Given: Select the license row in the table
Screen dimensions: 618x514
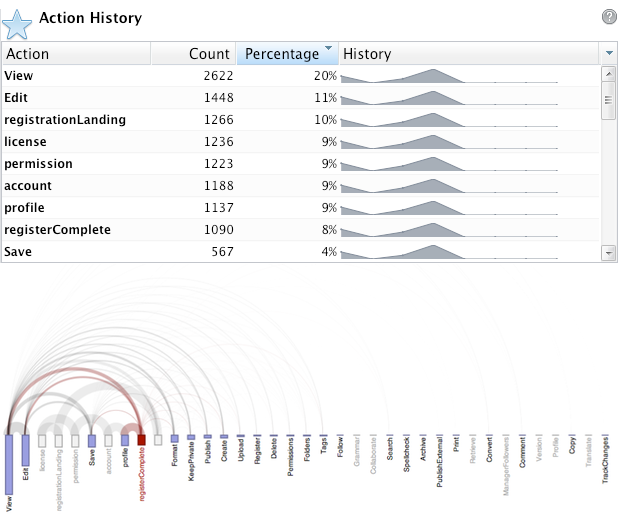Looking at the screenshot, I should coord(300,142).
